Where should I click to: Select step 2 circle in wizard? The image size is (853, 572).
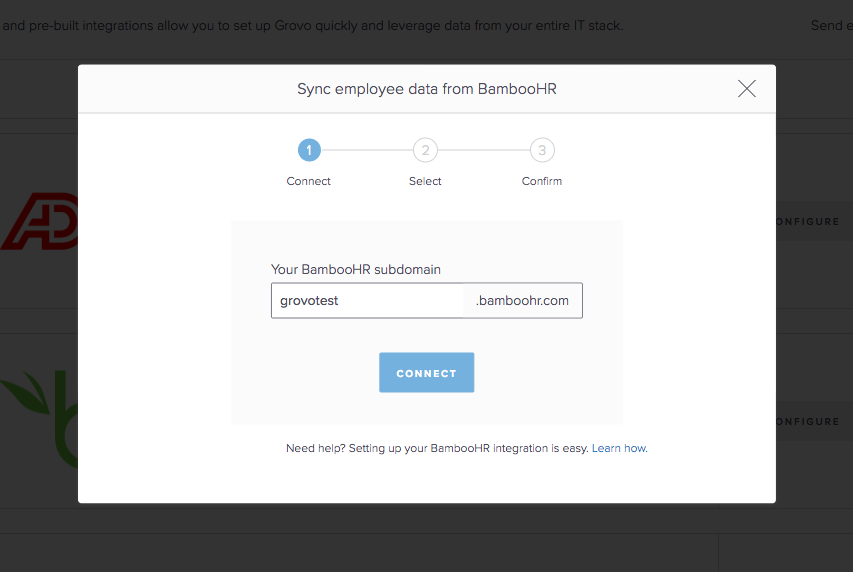click(x=425, y=150)
